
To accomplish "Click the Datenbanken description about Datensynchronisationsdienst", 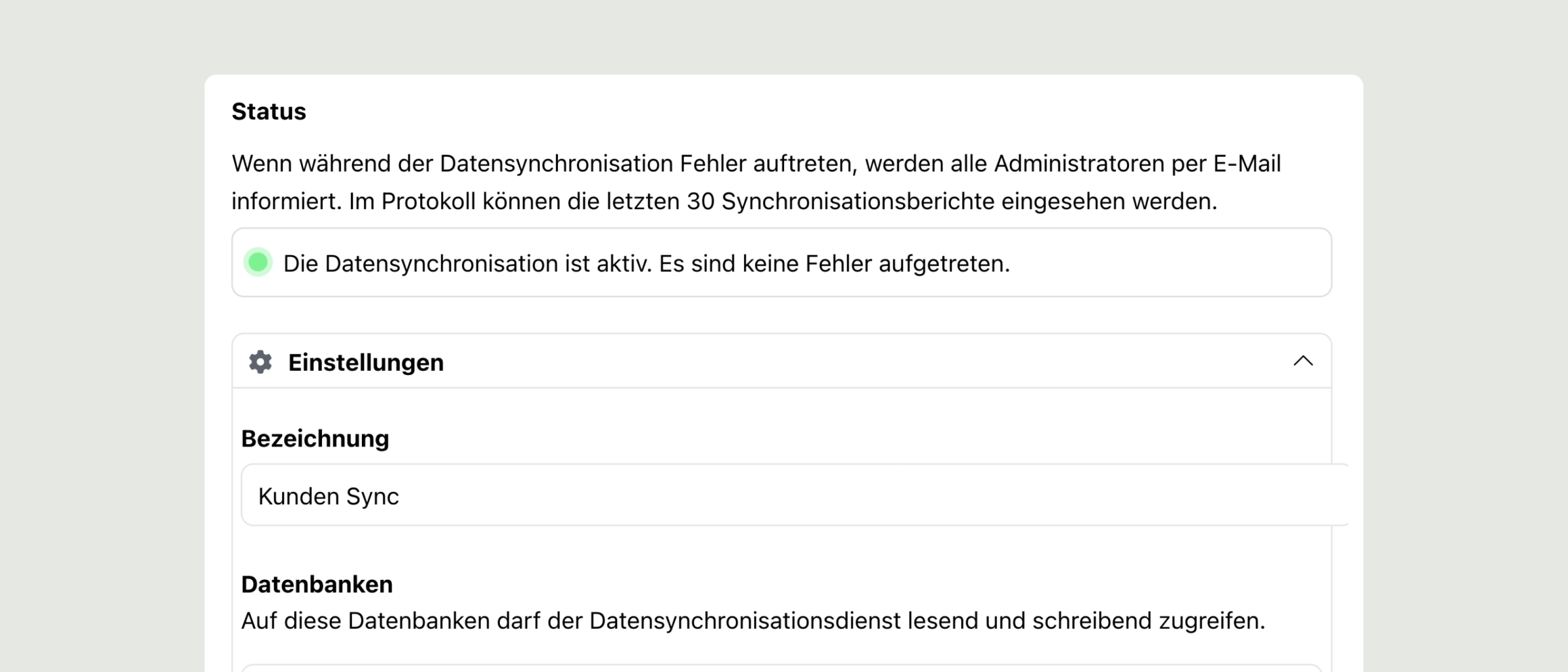I will point(753,621).
